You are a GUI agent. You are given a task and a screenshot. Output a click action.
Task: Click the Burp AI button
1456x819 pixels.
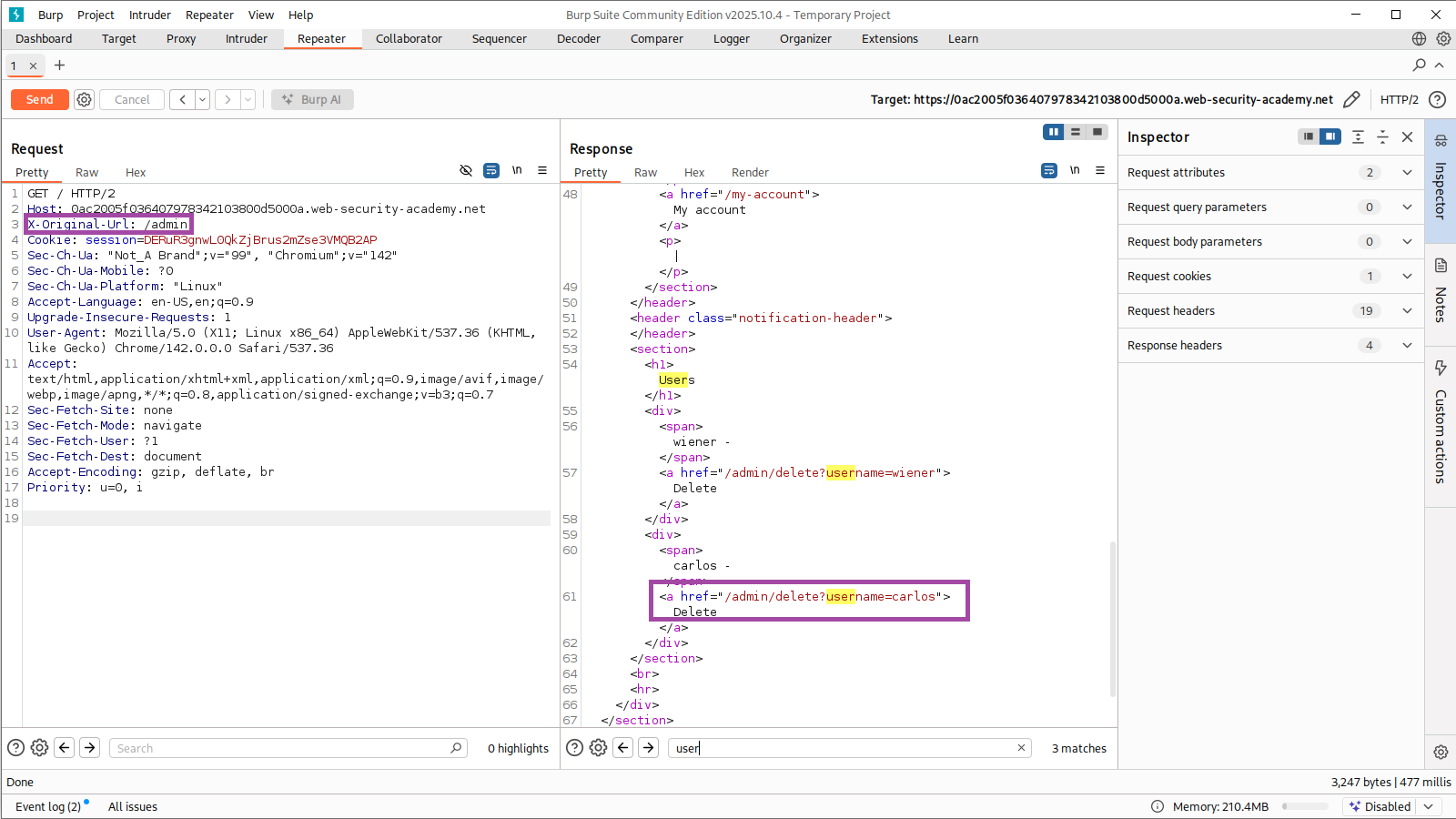coord(312,100)
